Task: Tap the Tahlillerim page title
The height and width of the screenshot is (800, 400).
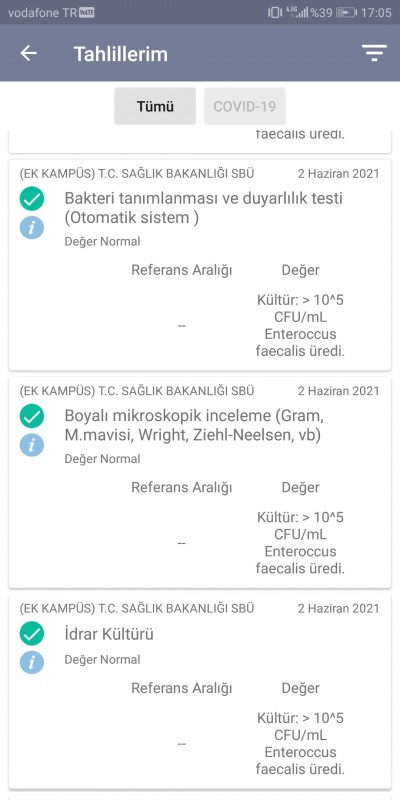Action: coord(120,54)
